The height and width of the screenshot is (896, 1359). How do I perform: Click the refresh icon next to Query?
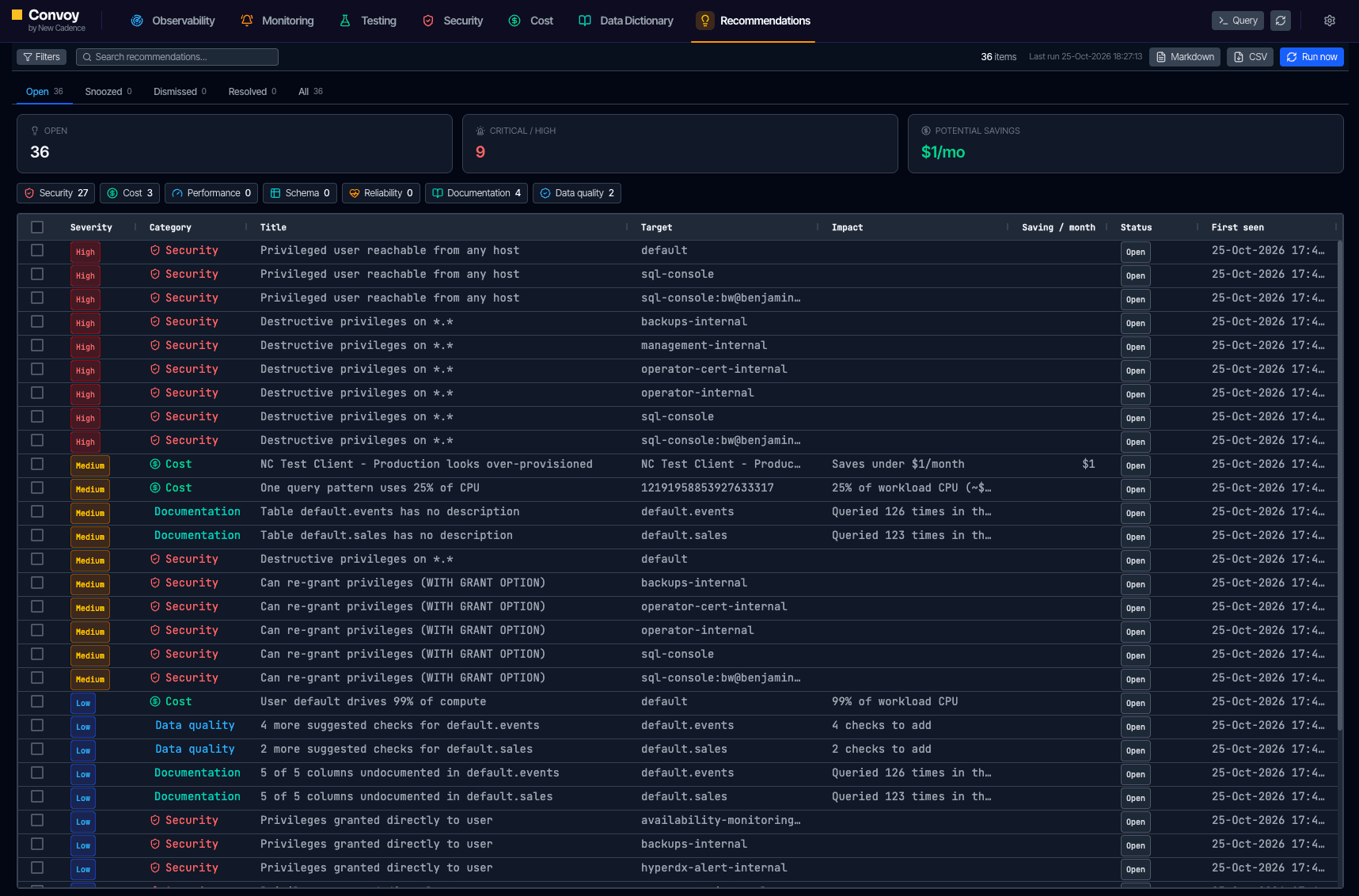click(1281, 21)
